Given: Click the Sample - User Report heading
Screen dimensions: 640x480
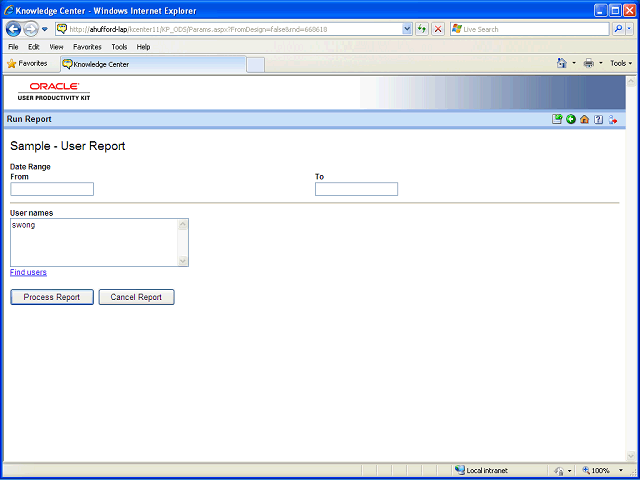Looking at the screenshot, I should pos(68,146).
